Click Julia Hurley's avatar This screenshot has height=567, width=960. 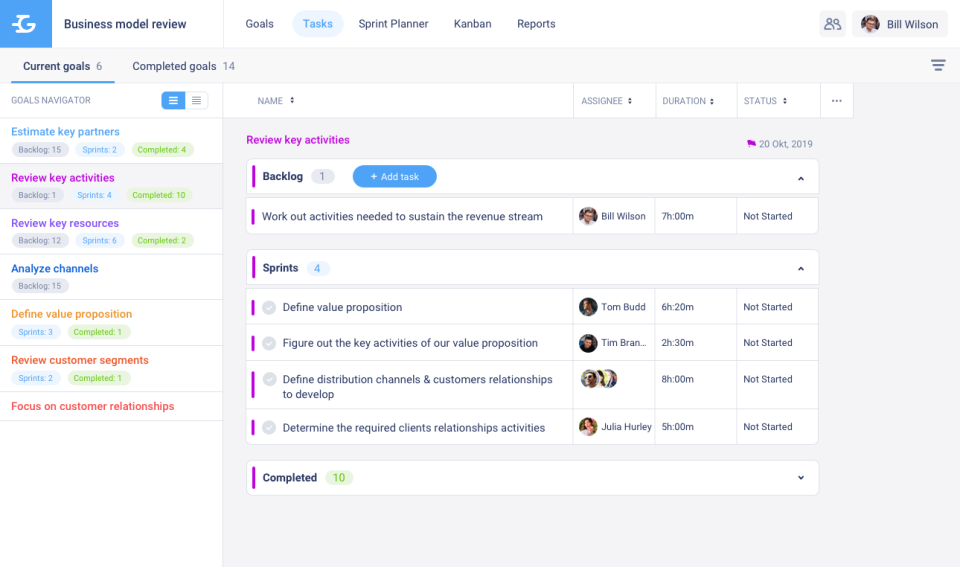[588, 427]
